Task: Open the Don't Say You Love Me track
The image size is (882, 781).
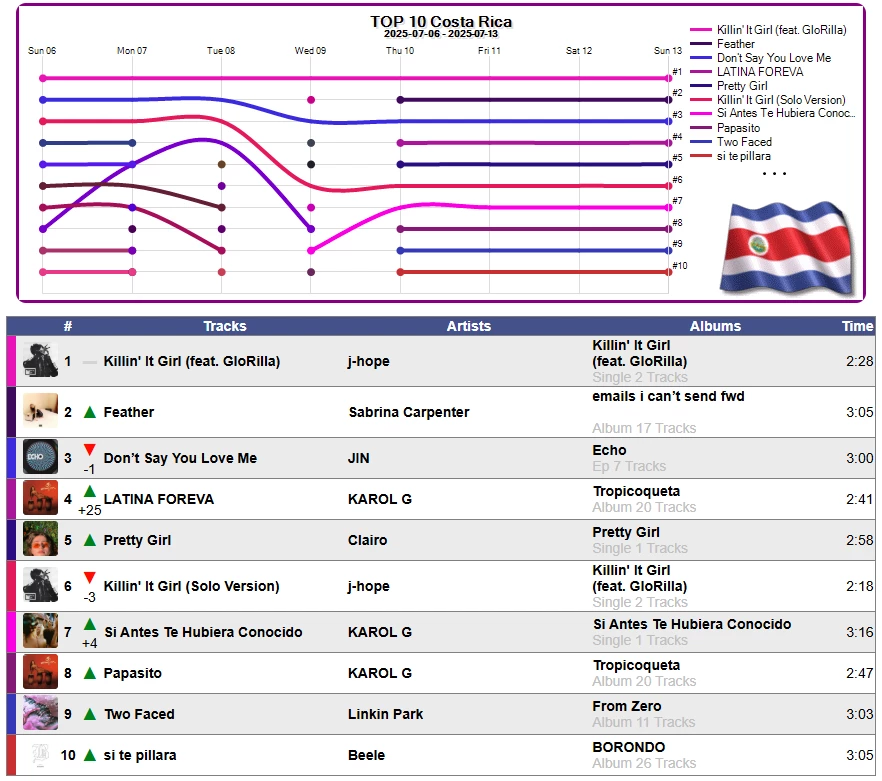Action: pos(180,458)
